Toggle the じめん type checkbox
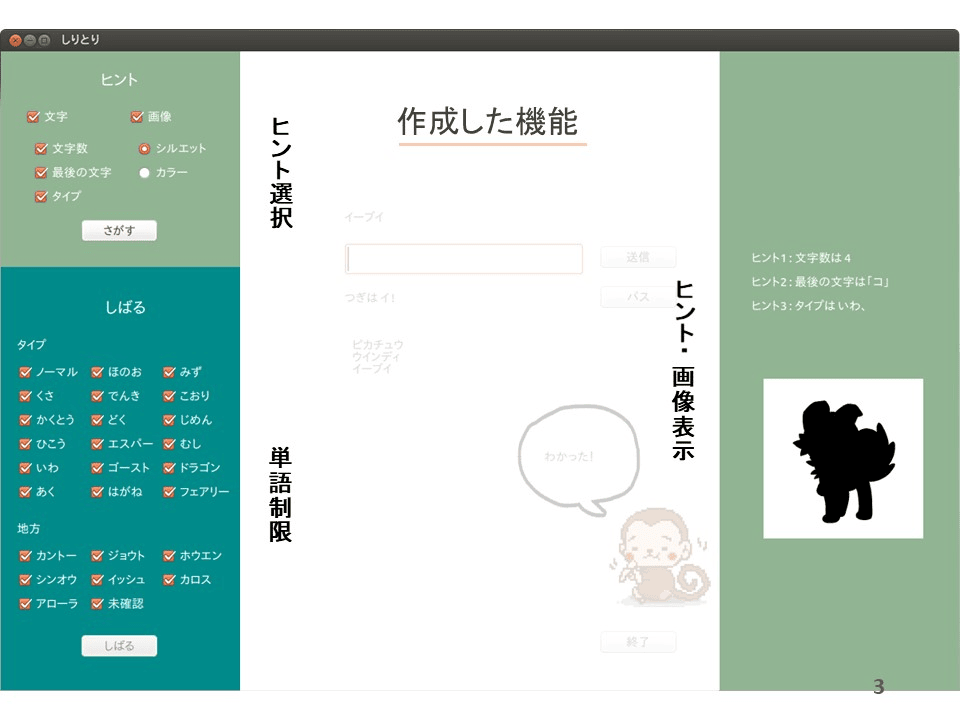Image resolution: width=960 pixels, height=720 pixels. pos(169,419)
